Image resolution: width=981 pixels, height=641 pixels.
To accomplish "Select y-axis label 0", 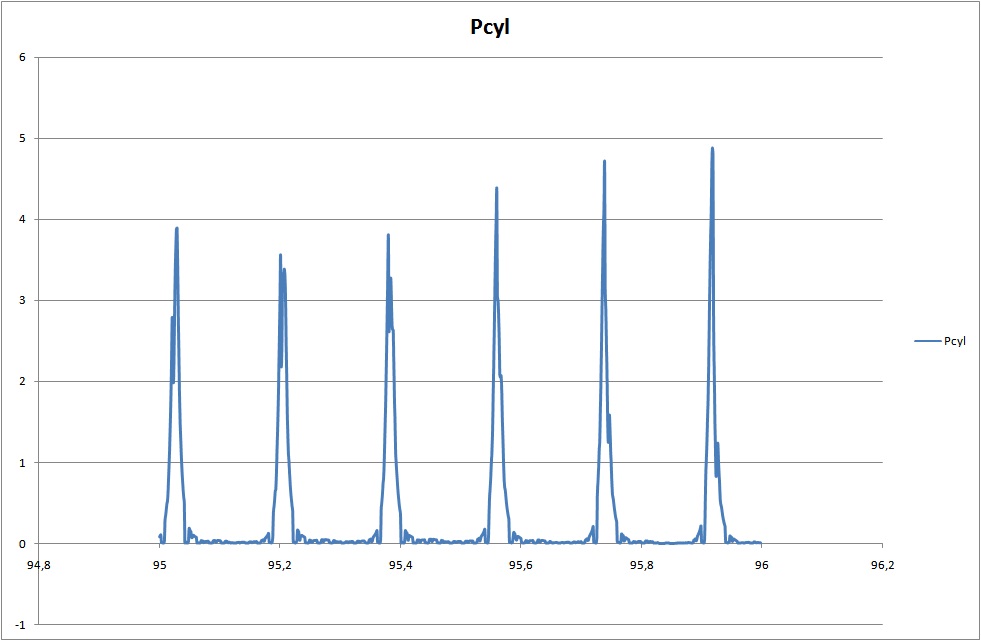I will coord(23,544).
